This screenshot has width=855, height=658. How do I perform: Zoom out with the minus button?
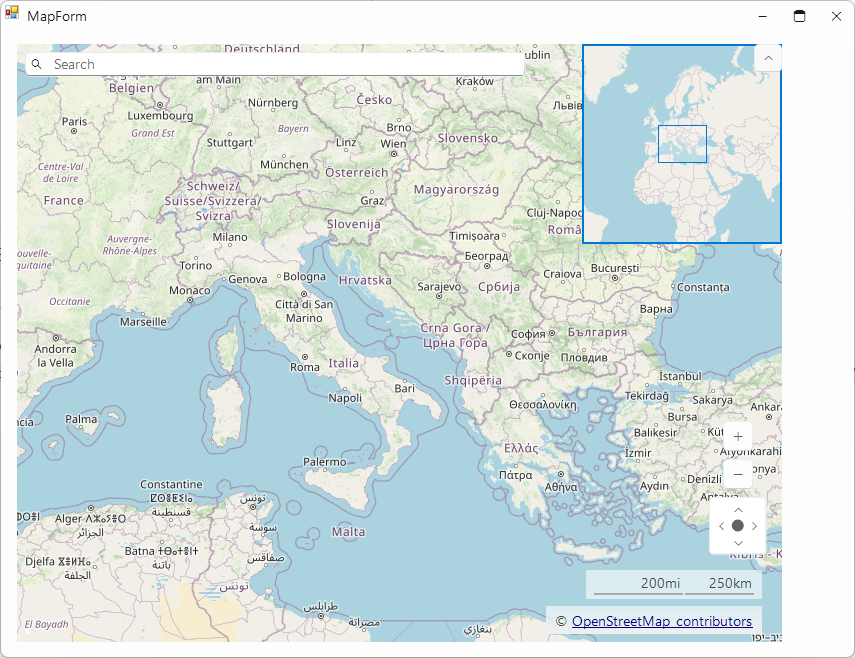click(738, 474)
